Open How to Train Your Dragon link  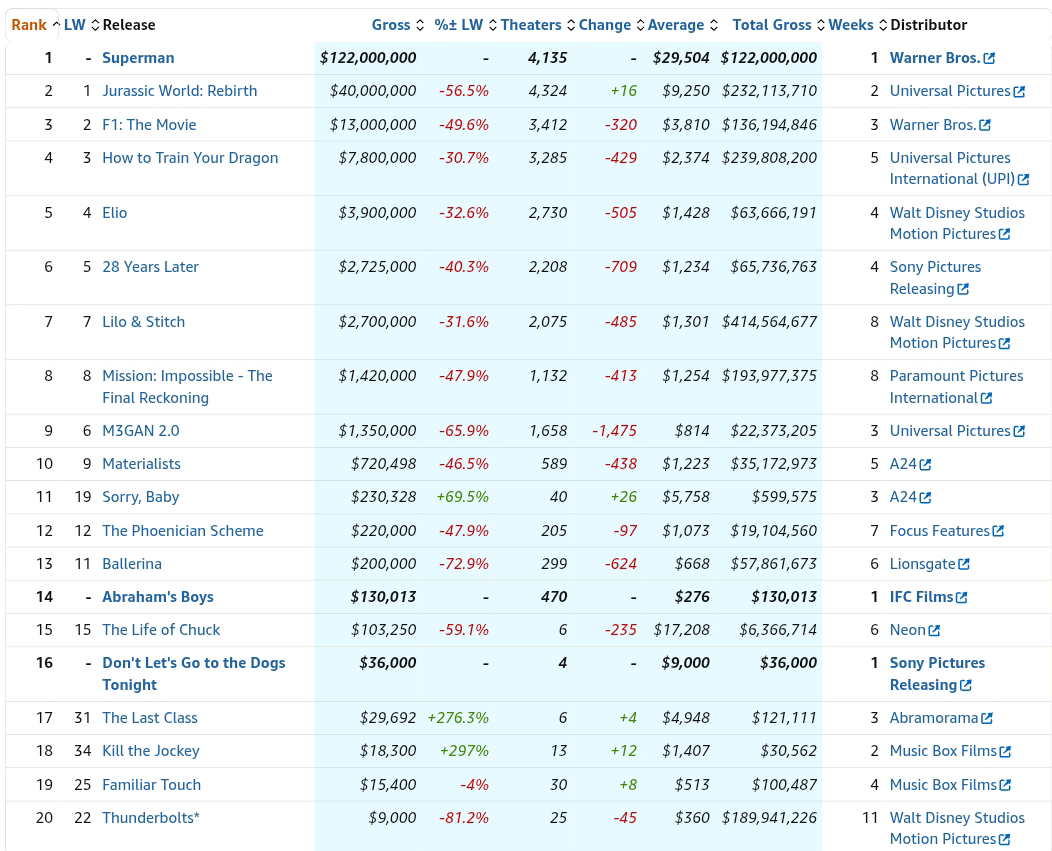coord(190,158)
